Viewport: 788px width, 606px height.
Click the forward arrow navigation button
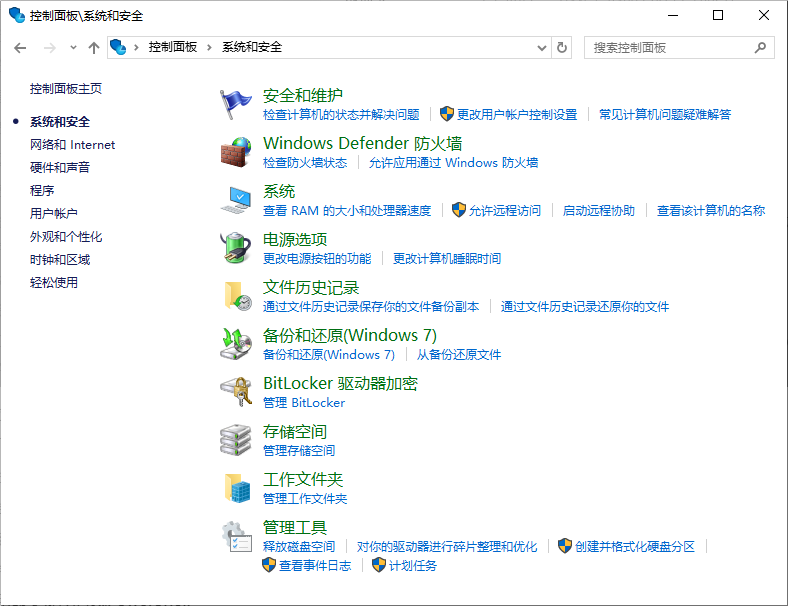point(49,48)
